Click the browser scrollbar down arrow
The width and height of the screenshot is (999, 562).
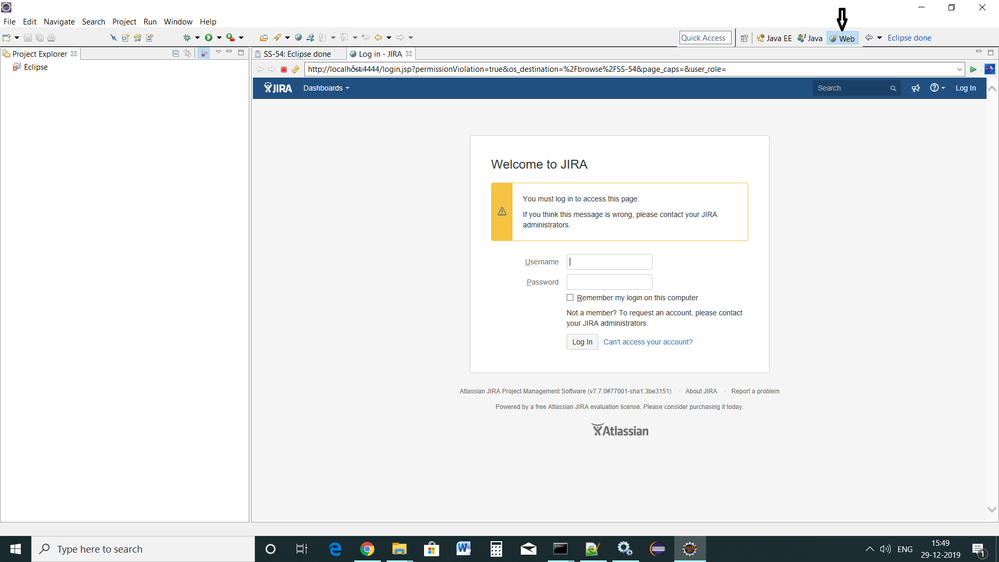(x=991, y=509)
